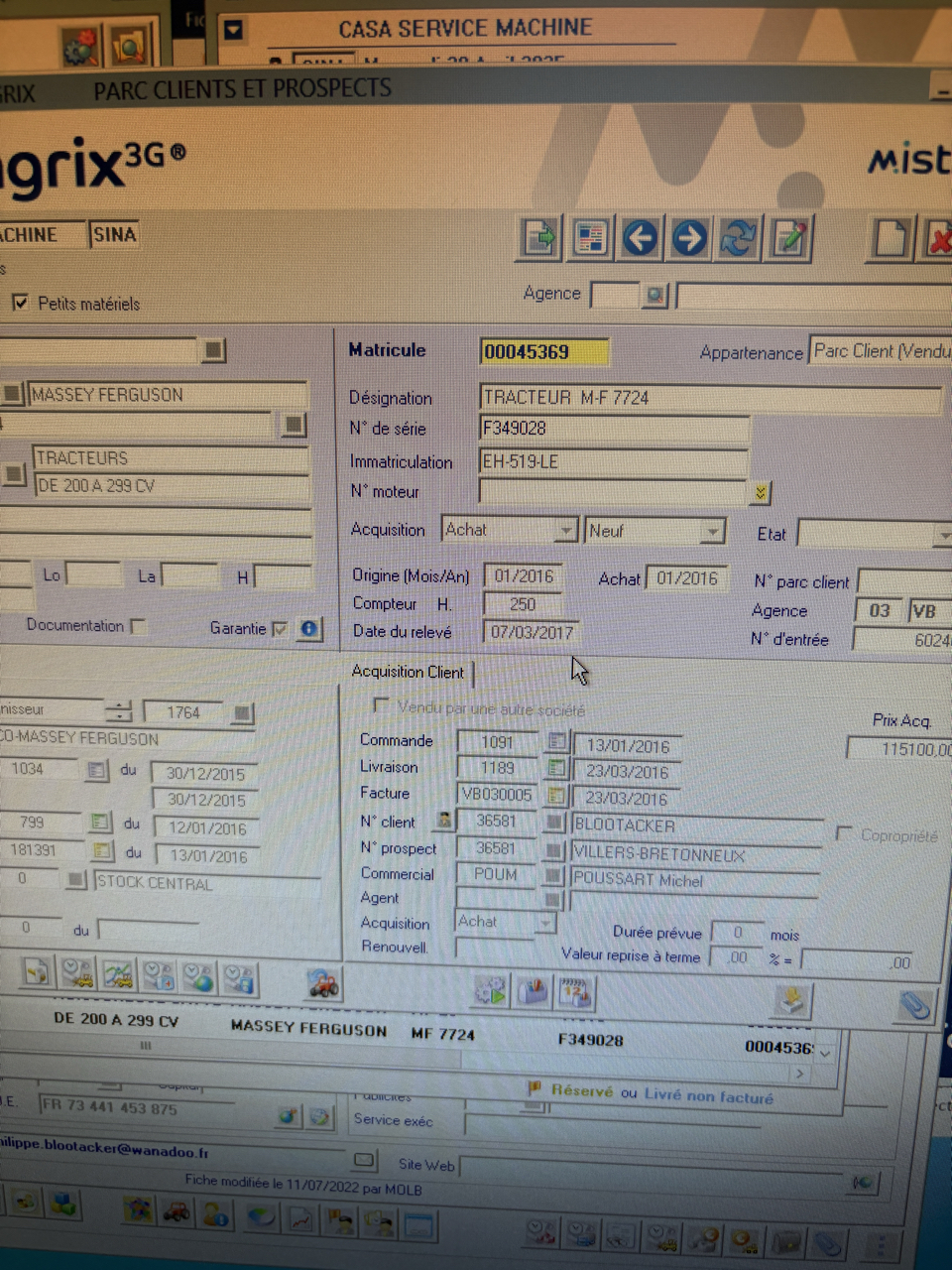
Task: Open the Appartenance Parc Client dropdown
Action: (881, 350)
